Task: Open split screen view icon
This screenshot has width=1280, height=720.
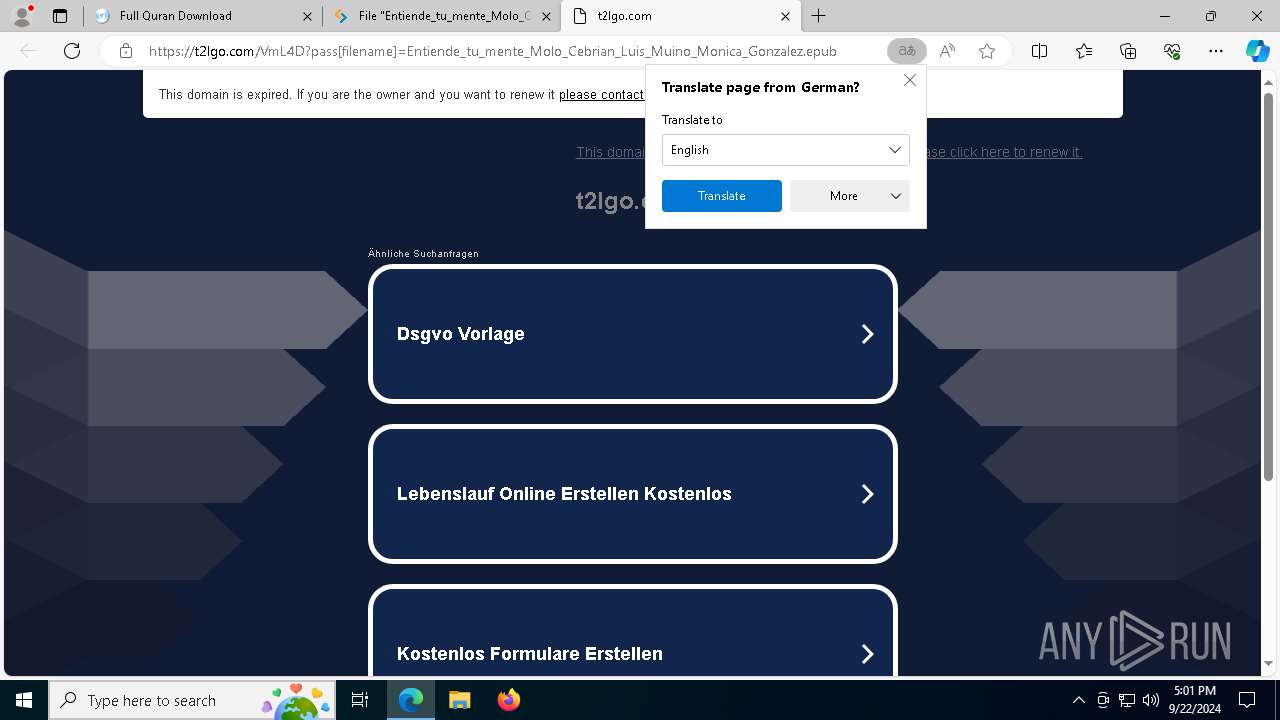Action: [x=1040, y=51]
